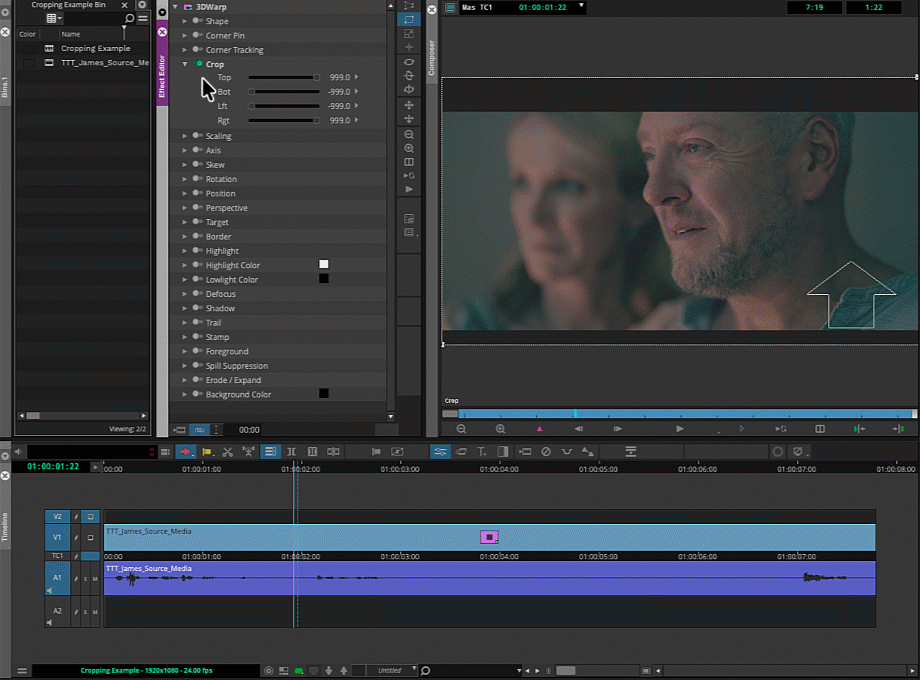Click the Background Color black swatch
920x680 pixels.
[x=323, y=393]
